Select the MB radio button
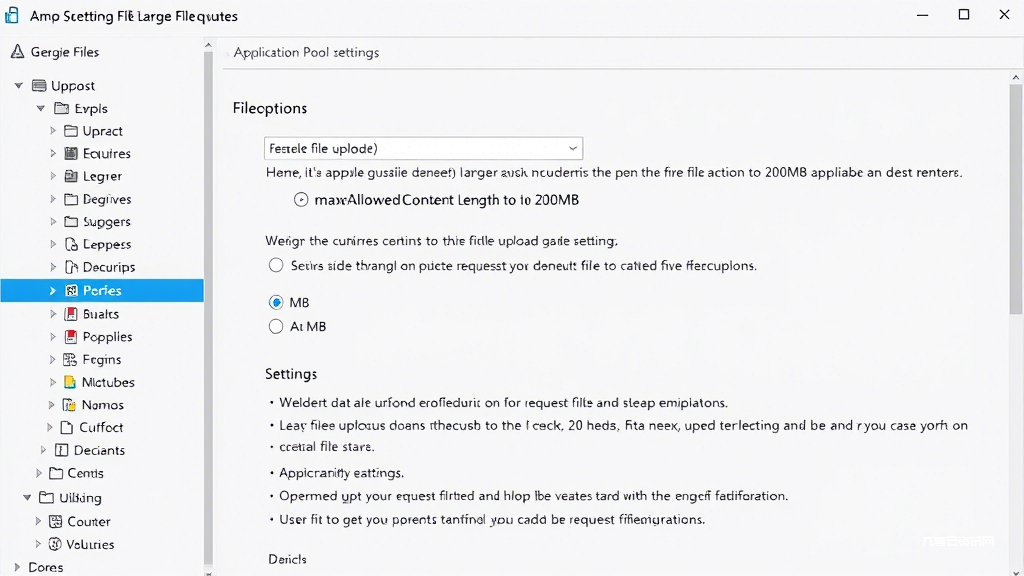This screenshot has width=1024, height=576. click(276, 302)
